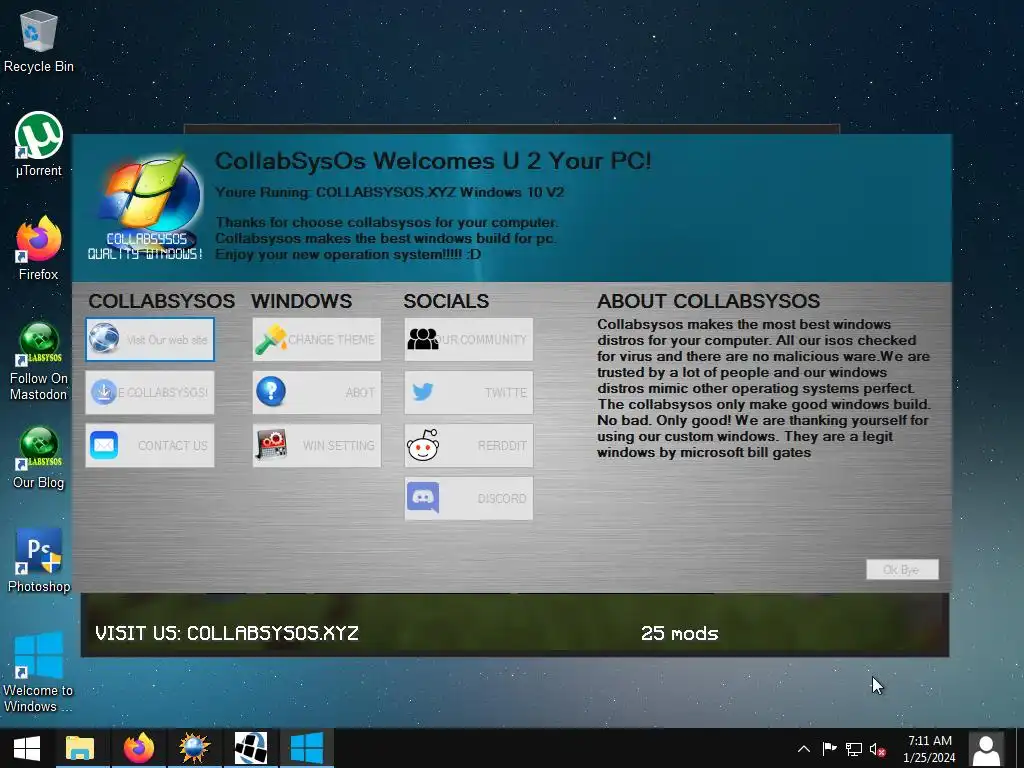Viewport: 1024px width, 768px height.
Task: Open the sun-globe app on the taskbar
Action: (x=195, y=748)
